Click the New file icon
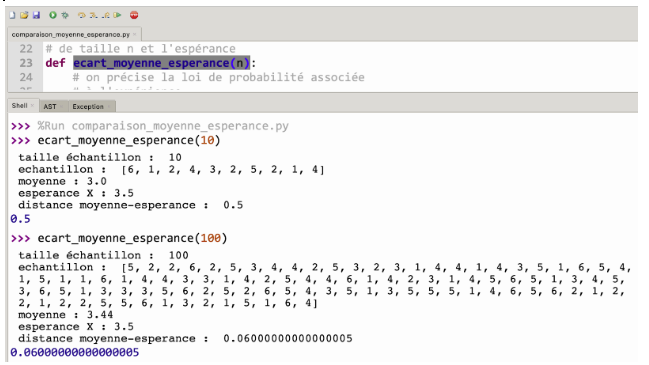Image resolution: width=649 pixels, height=365 pixels. [12, 15]
